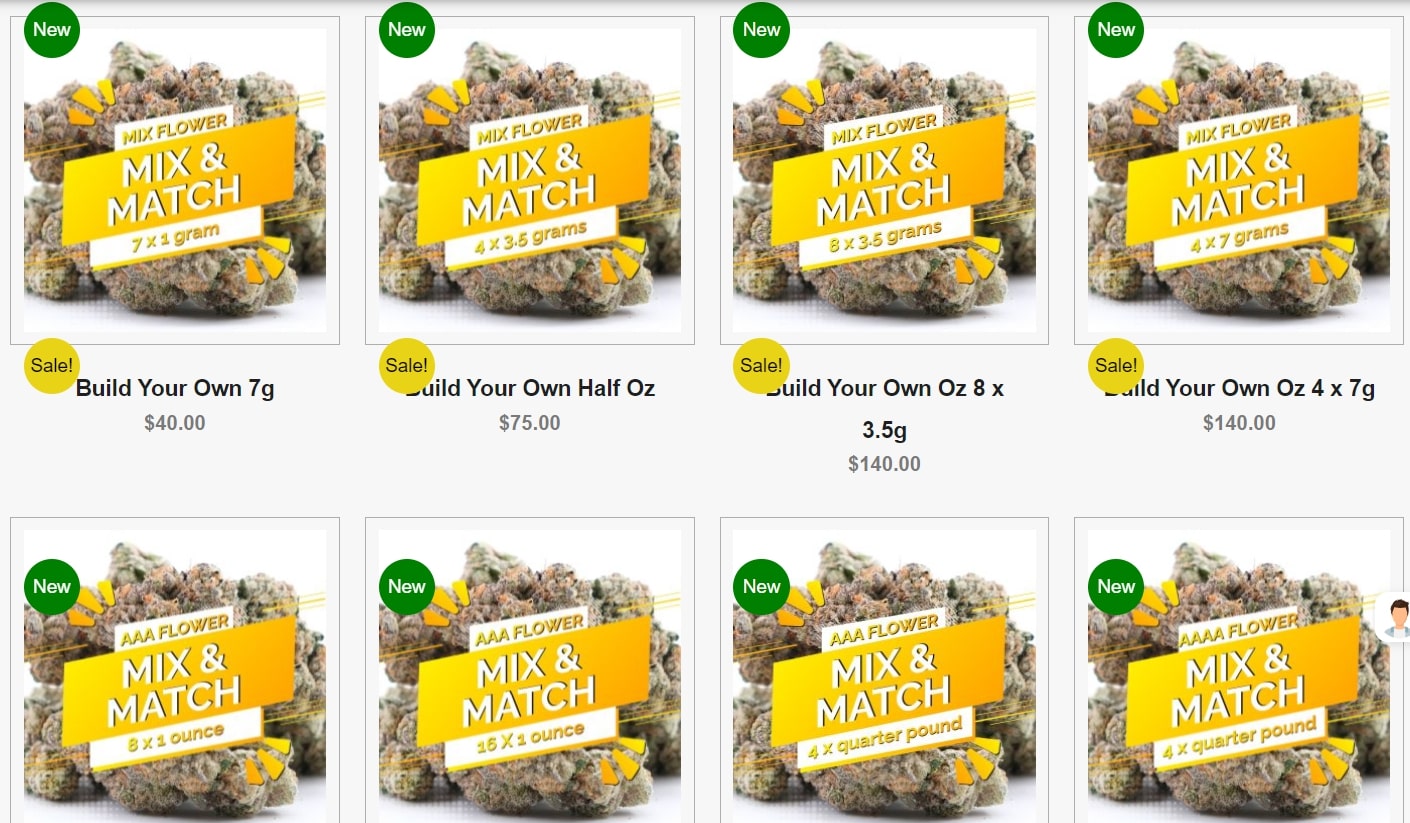Open the support chat avatar icon

(x=1397, y=617)
